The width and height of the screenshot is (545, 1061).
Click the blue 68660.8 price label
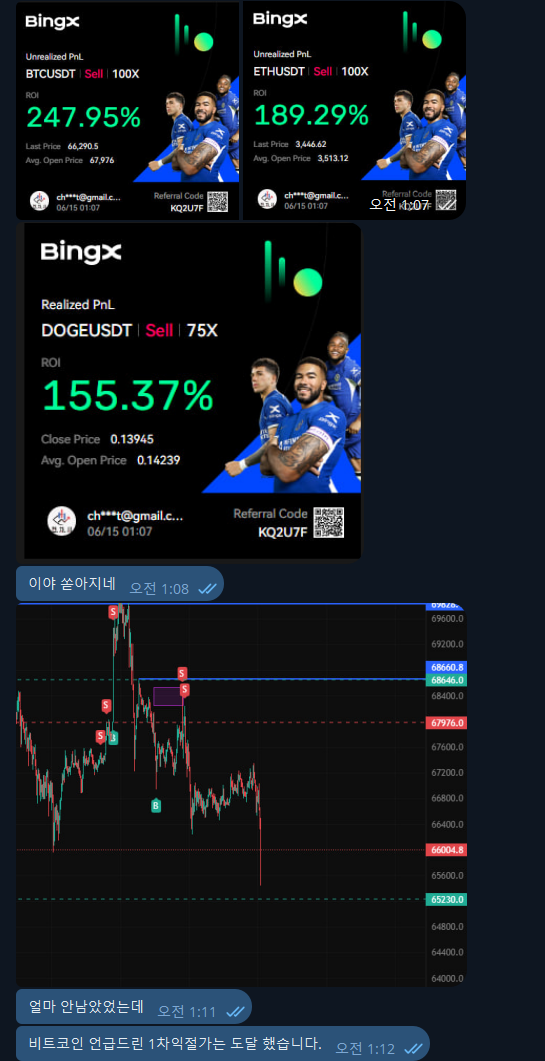click(x=447, y=667)
